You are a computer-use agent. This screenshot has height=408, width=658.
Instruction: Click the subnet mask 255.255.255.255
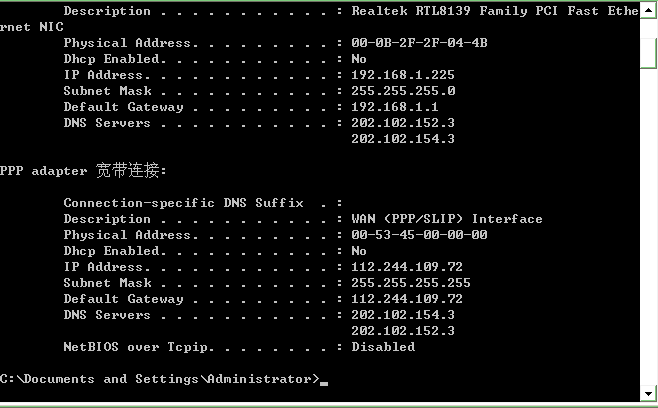pyautogui.click(x=411, y=282)
